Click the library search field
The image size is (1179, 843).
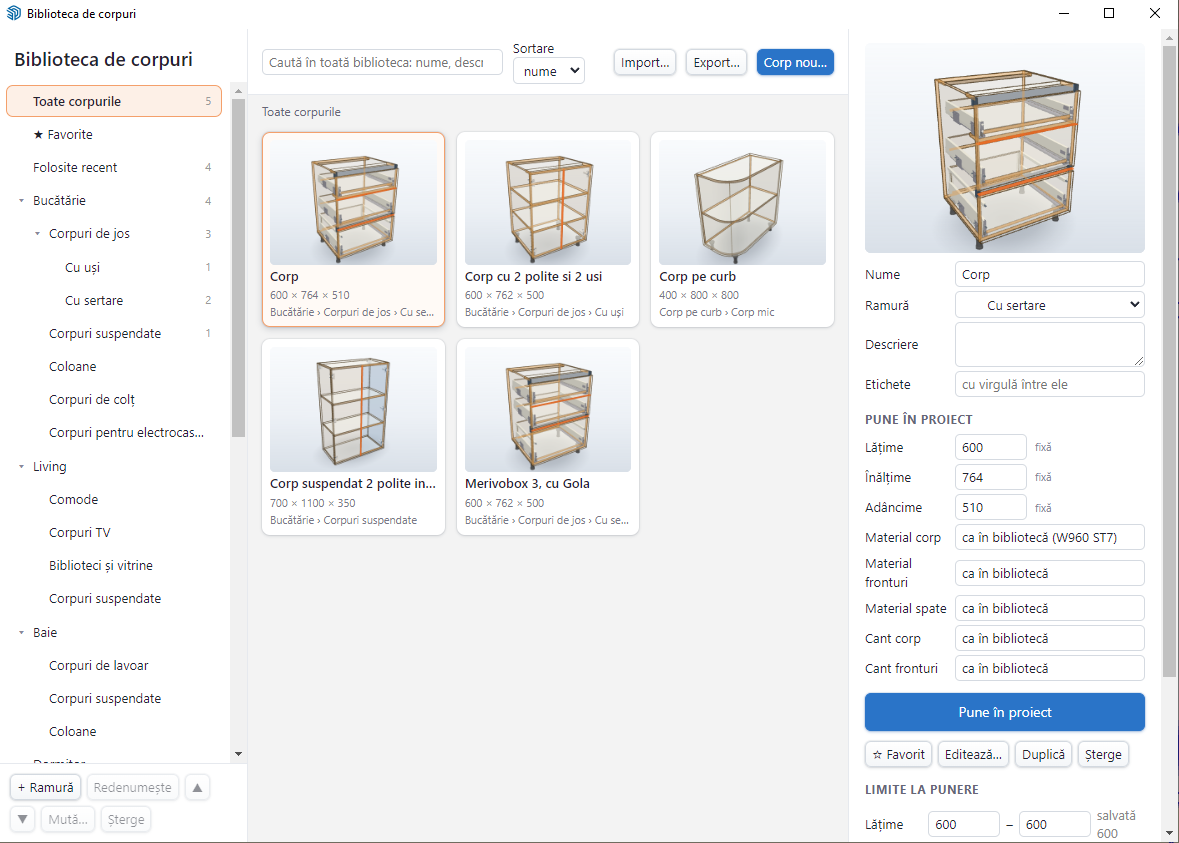pyautogui.click(x=382, y=62)
